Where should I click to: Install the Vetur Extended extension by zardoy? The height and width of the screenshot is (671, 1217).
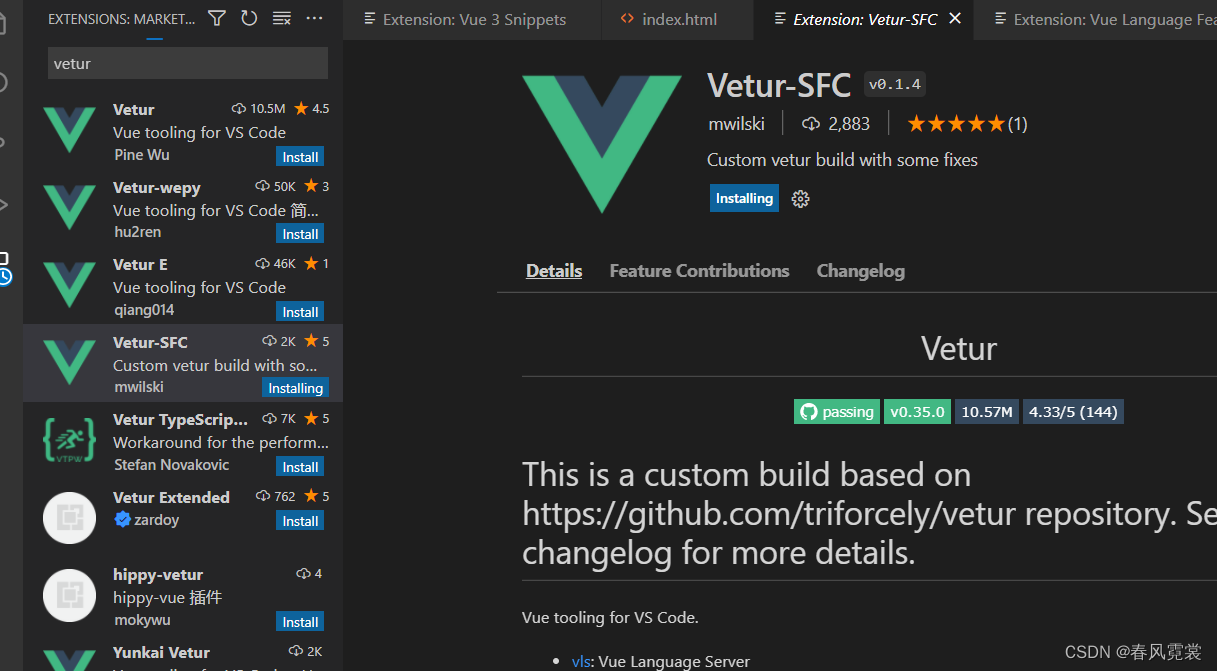click(300, 521)
